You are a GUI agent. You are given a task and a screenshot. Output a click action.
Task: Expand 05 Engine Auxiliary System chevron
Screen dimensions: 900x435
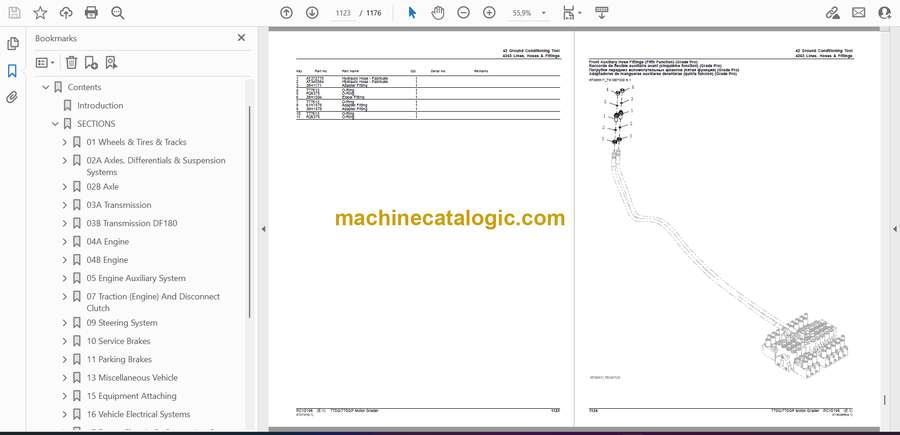point(64,278)
